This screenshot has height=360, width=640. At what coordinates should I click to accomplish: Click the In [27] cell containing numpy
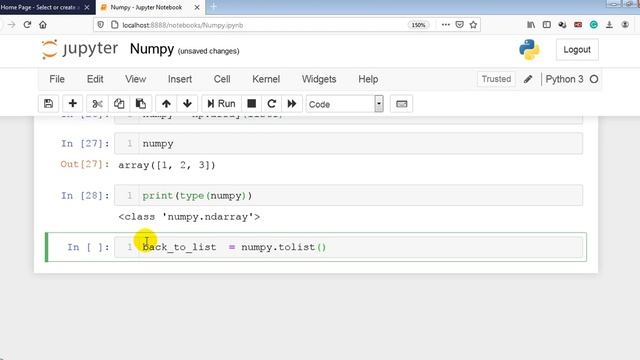349,143
